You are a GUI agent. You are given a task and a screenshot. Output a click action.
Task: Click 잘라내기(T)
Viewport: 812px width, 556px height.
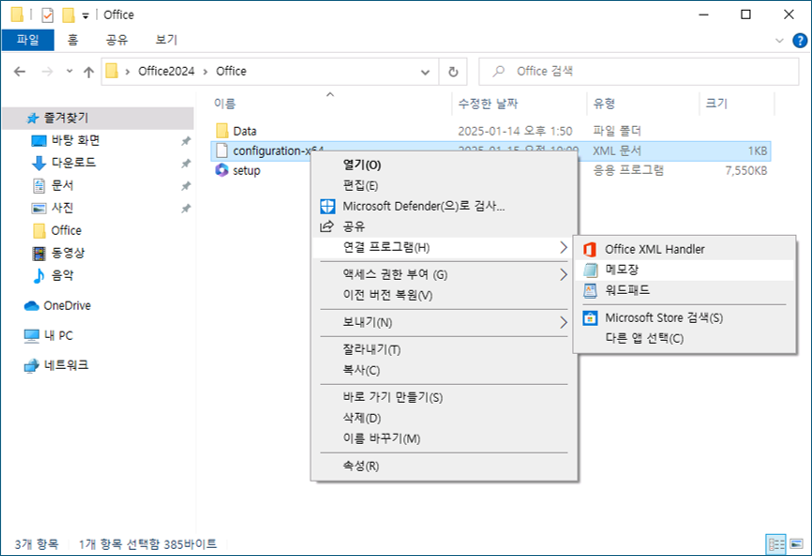444,350
